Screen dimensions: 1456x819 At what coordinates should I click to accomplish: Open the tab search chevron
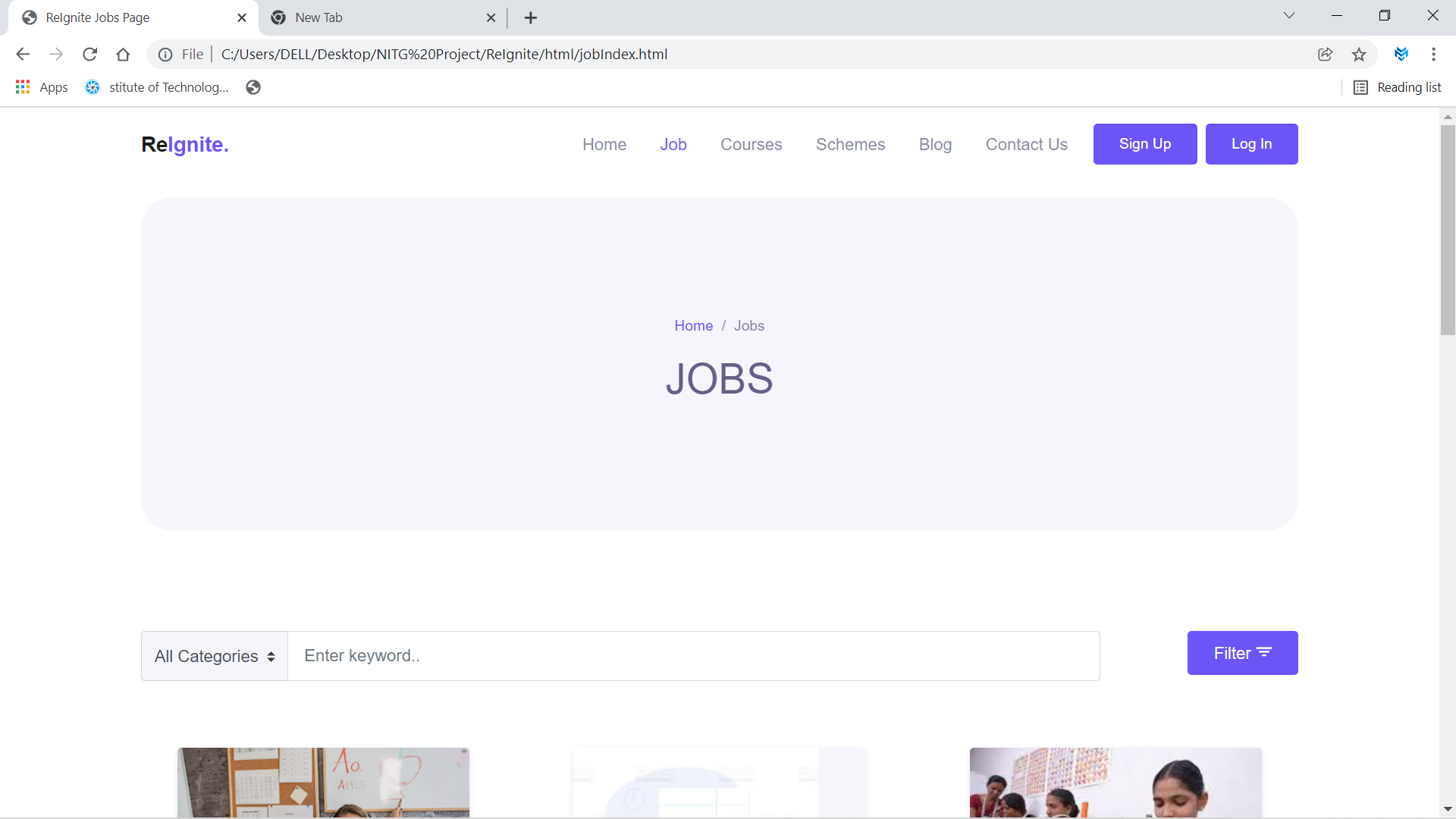(x=1289, y=16)
